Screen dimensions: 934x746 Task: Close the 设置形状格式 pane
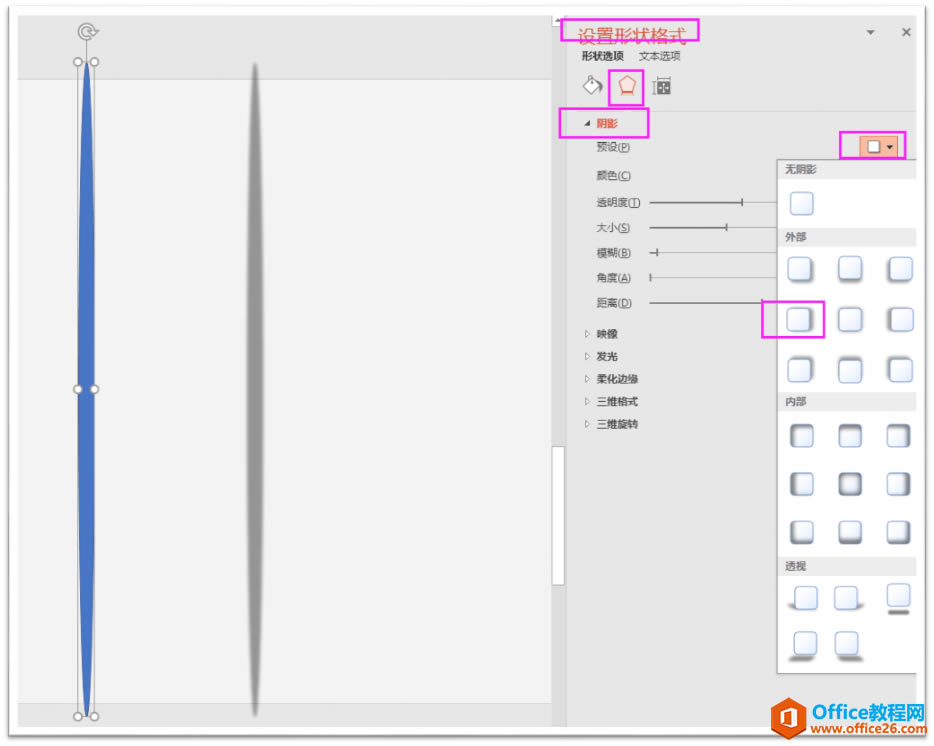pos(906,32)
